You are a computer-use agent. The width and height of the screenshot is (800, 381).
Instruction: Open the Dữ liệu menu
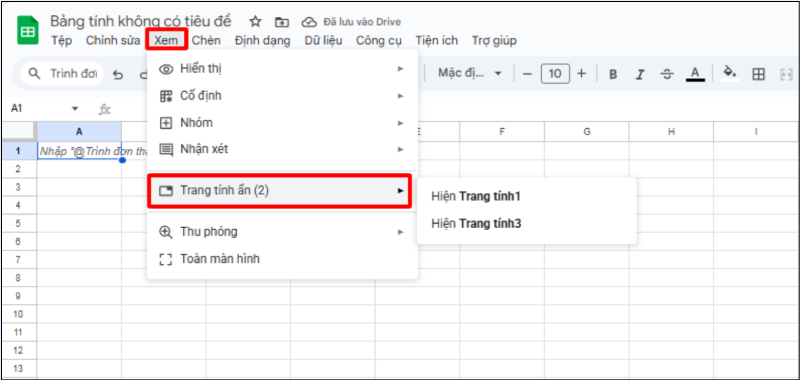[x=323, y=41]
